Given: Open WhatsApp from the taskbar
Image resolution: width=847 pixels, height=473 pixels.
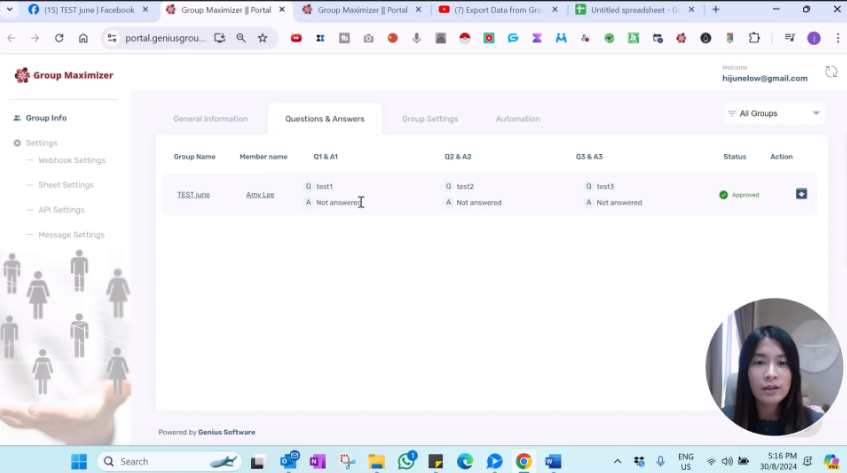Looking at the screenshot, I should pyautogui.click(x=406, y=461).
